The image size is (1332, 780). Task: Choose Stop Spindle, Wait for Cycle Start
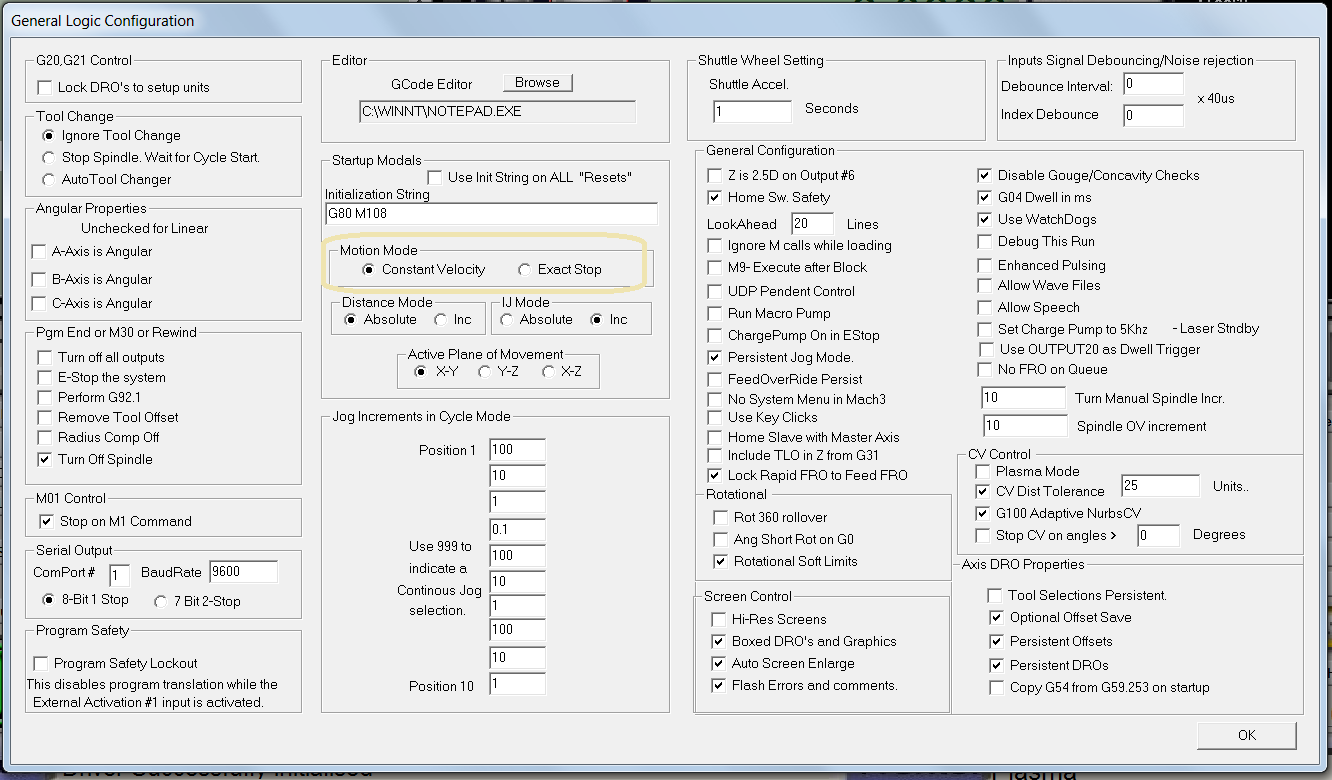48,157
